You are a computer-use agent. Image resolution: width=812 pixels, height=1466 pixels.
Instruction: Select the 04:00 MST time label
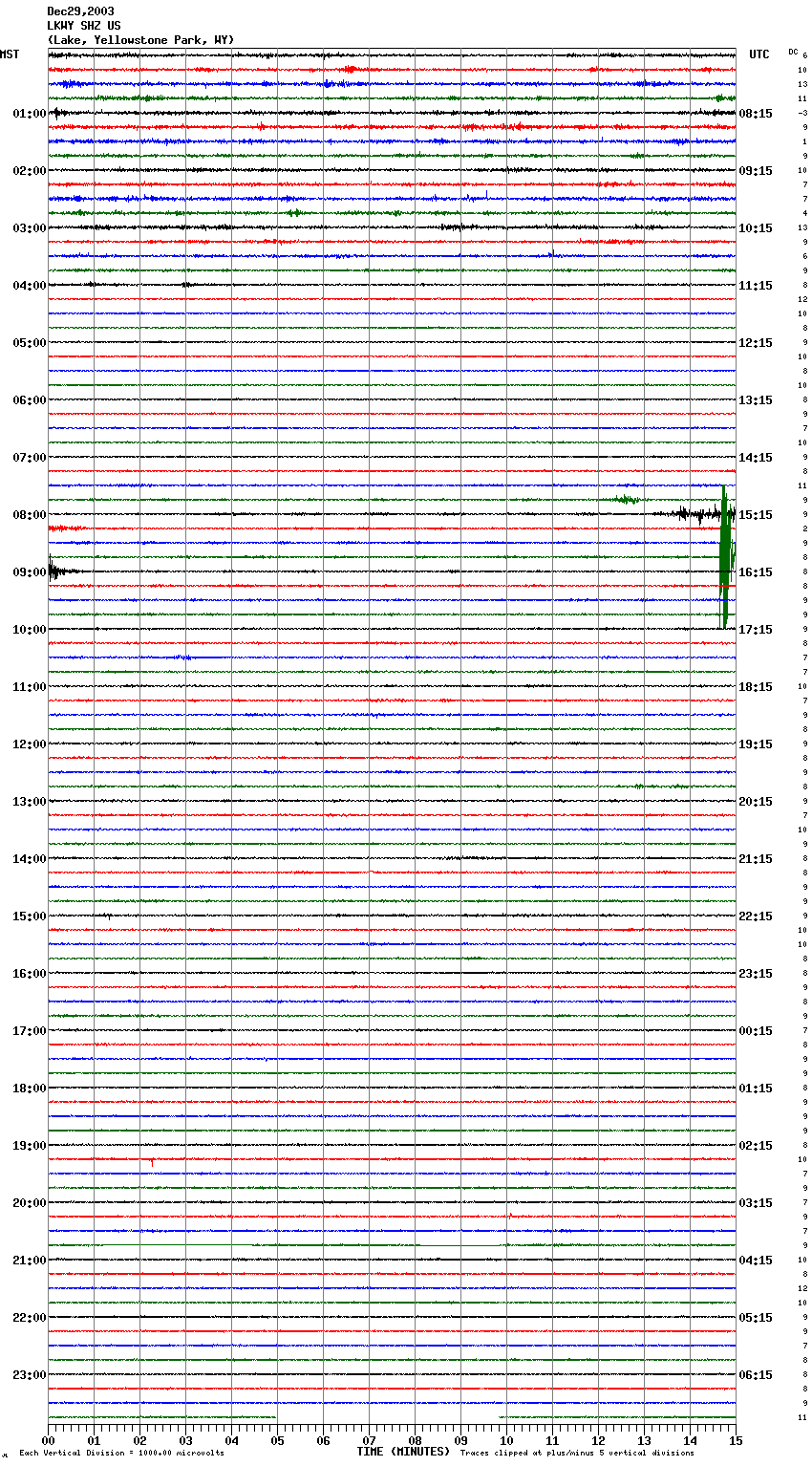pyautogui.click(x=30, y=286)
